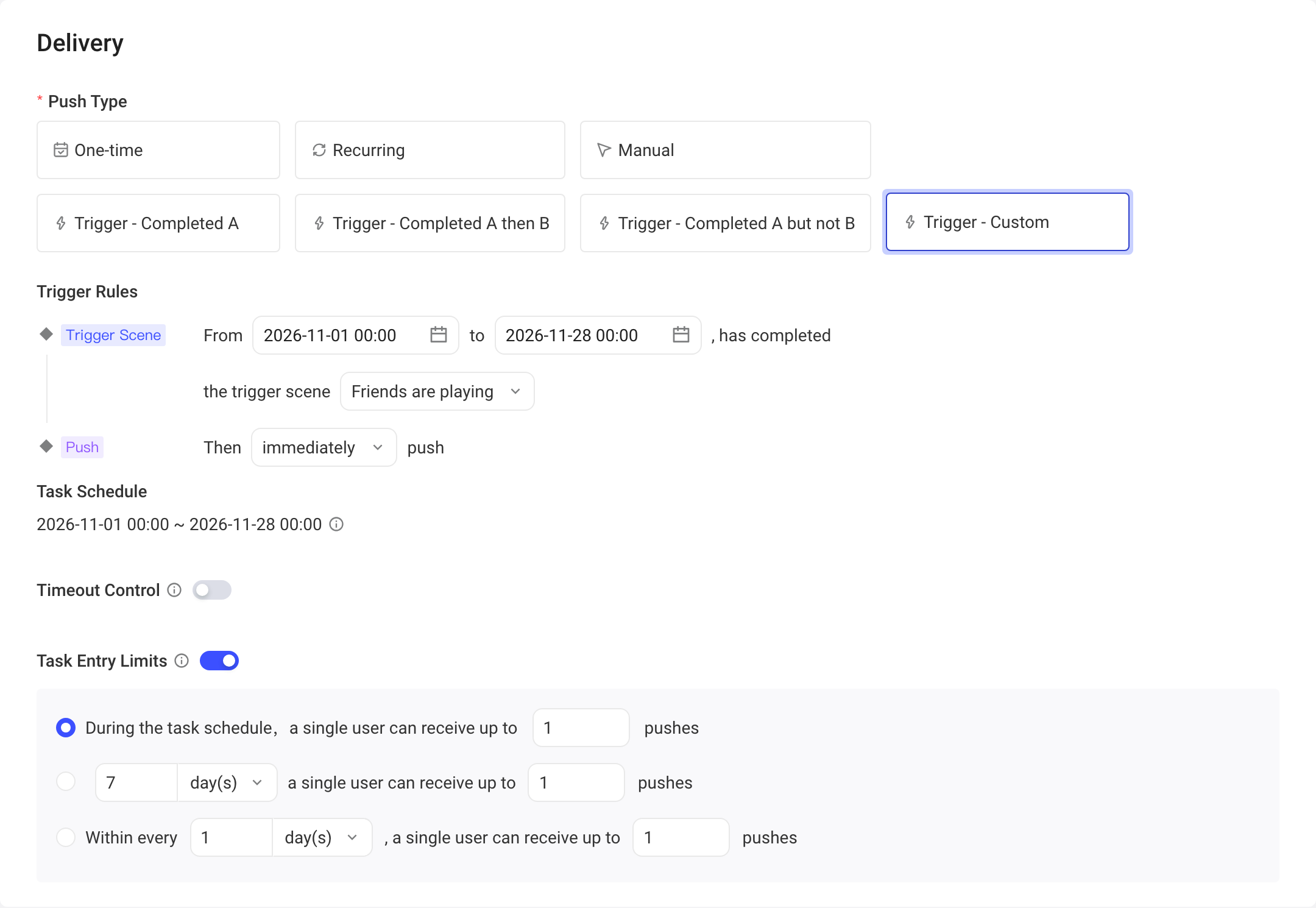Choose Trigger - Completed A push type
The width and height of the screenshot is (1316, 908).
pyautogui.click(x=158, y=223)
